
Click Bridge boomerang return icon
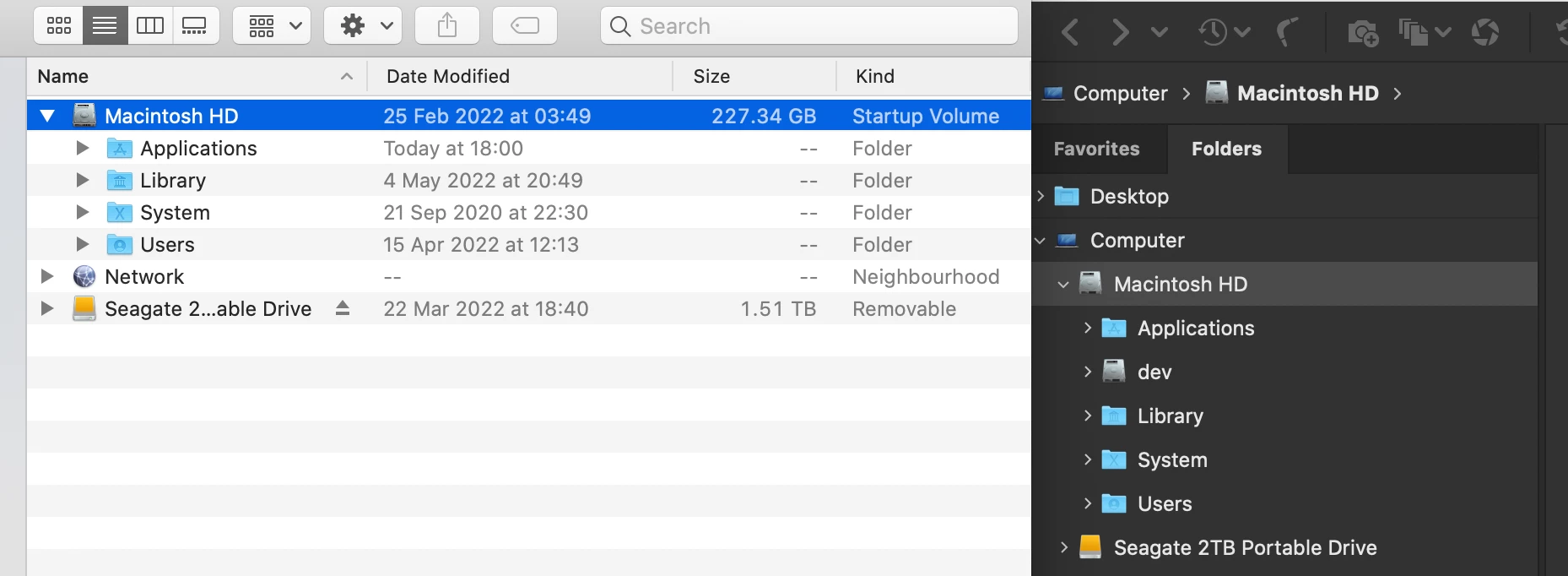tap(1286, 32)
